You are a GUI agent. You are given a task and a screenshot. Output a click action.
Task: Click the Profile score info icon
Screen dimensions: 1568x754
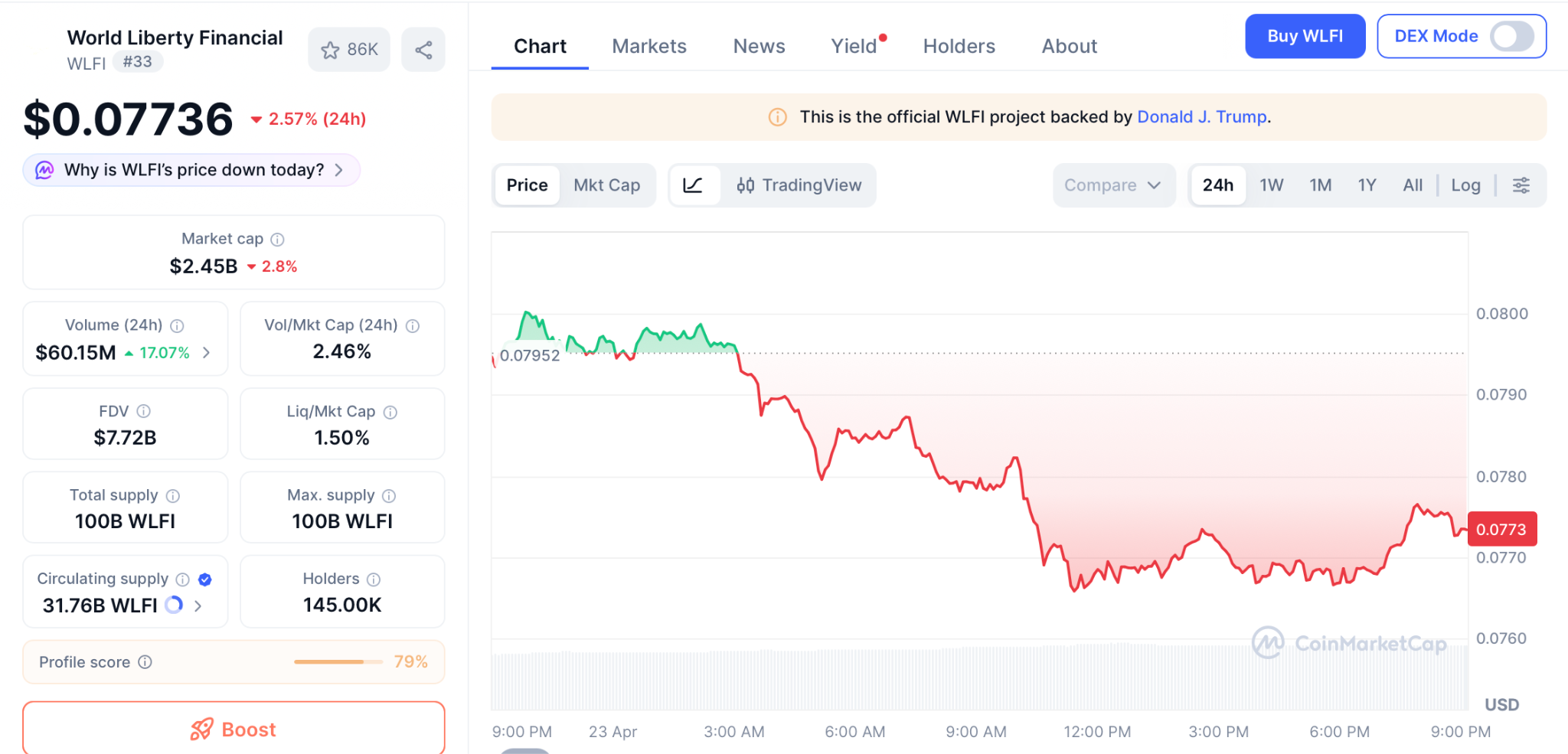pyautogui.click(x=145, y=662)
